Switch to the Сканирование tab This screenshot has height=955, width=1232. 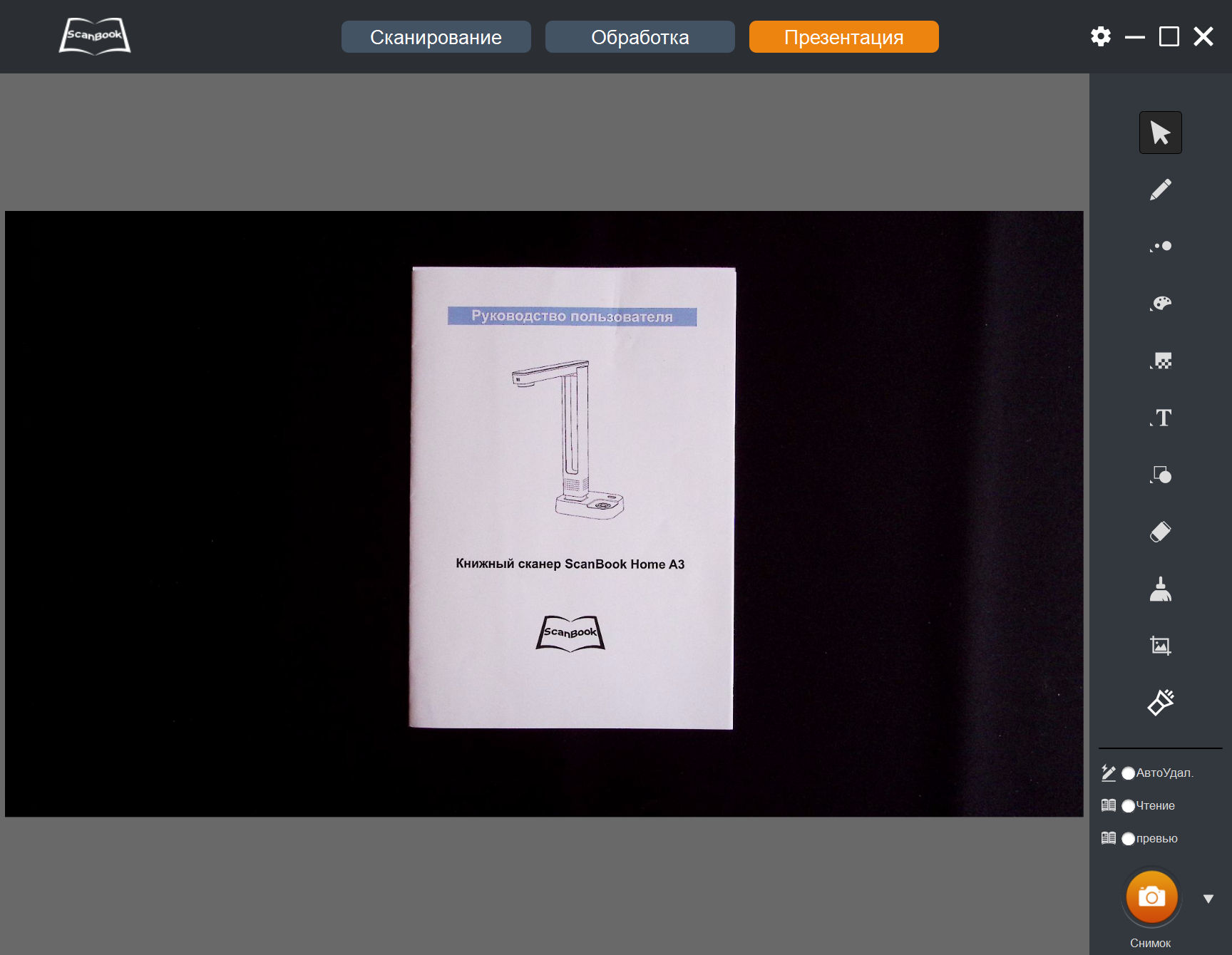click(436, 37)
